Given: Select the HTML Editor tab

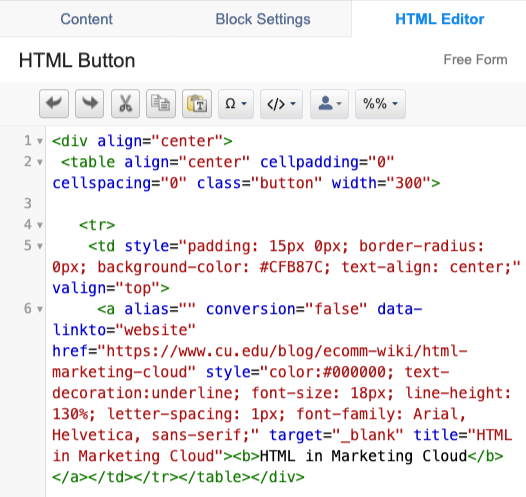Looking at the screenshot, I should point(439,19).
